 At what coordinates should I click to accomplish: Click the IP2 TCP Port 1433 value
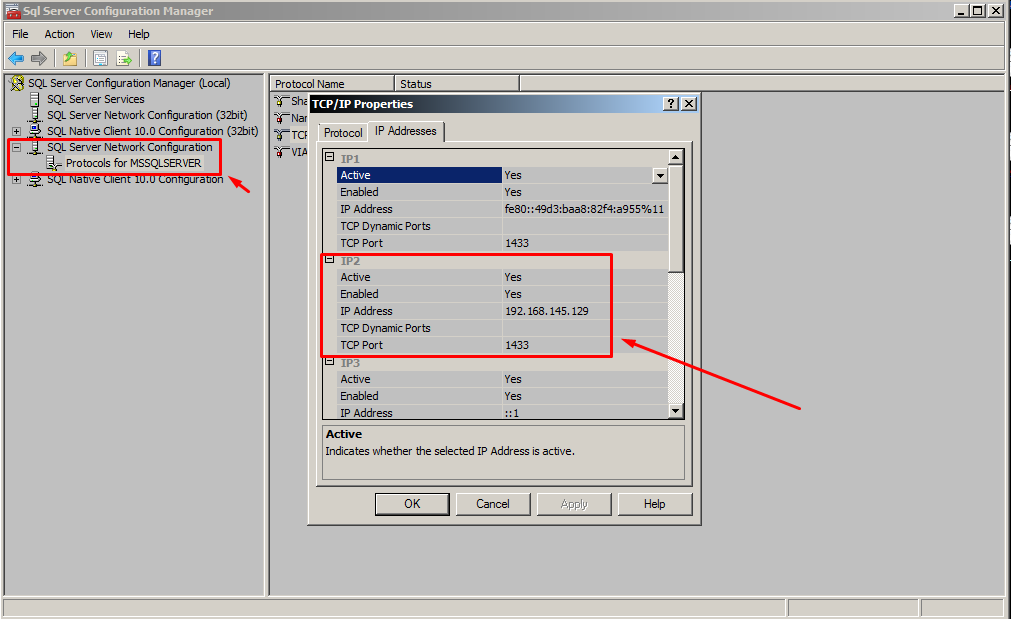tap(517, 346)
